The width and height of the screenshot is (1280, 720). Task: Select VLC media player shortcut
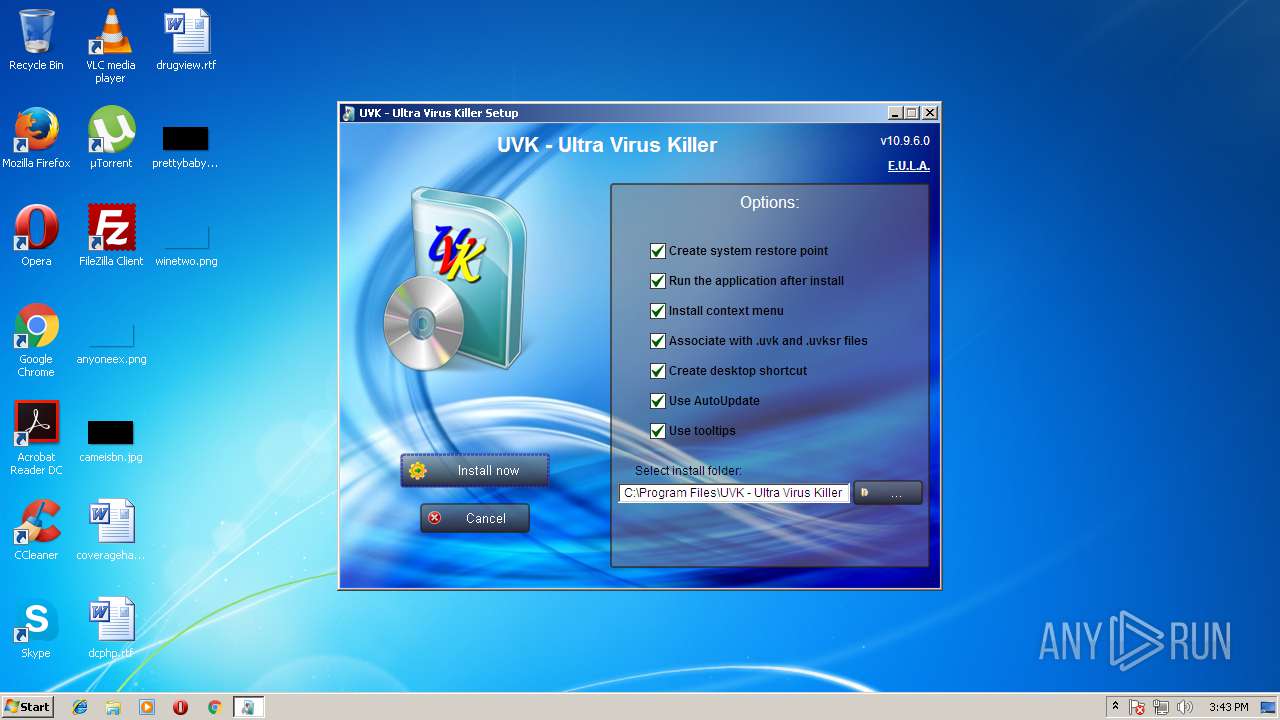tap(110, 45)
